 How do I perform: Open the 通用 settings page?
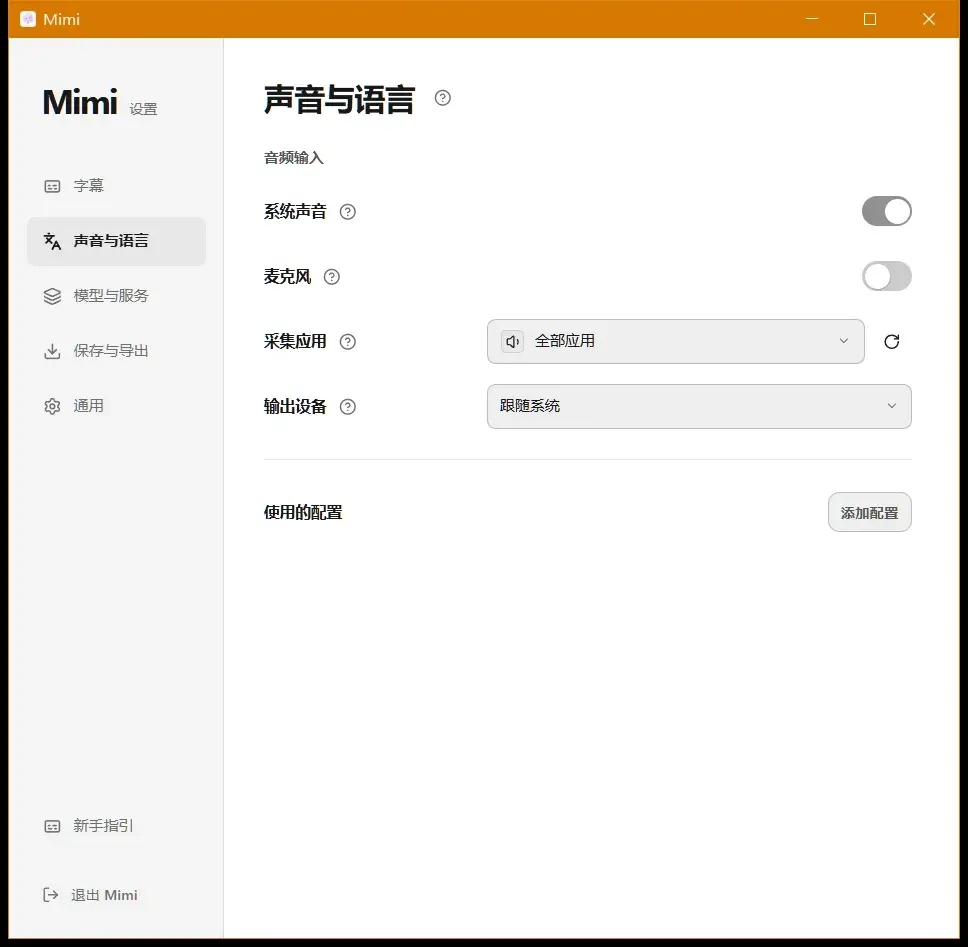coord(116,406)
